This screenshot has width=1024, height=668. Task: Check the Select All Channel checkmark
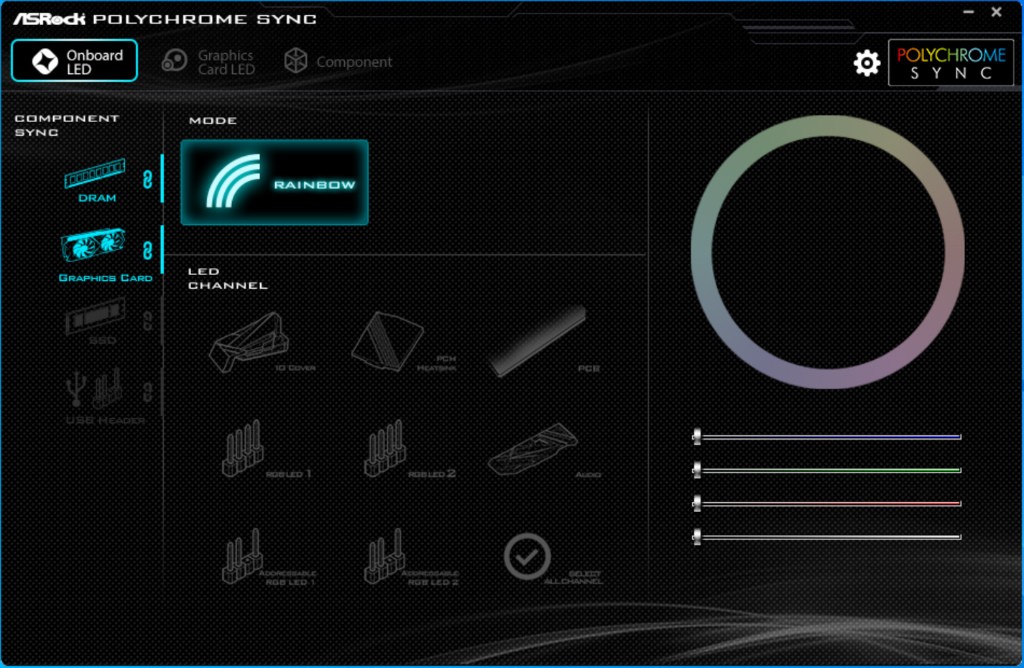(527, 555)
